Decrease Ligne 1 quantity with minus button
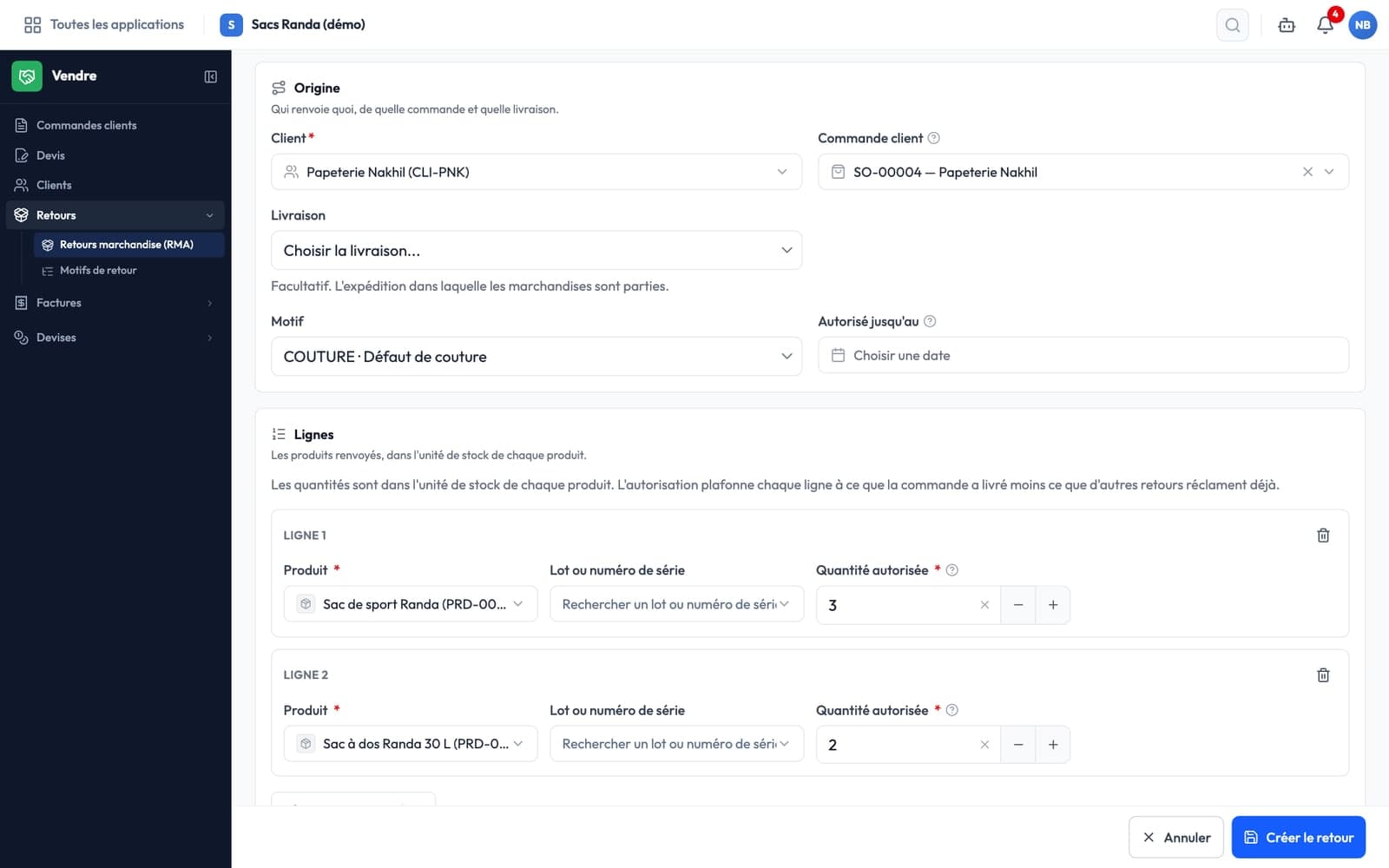 point(1018,605)
